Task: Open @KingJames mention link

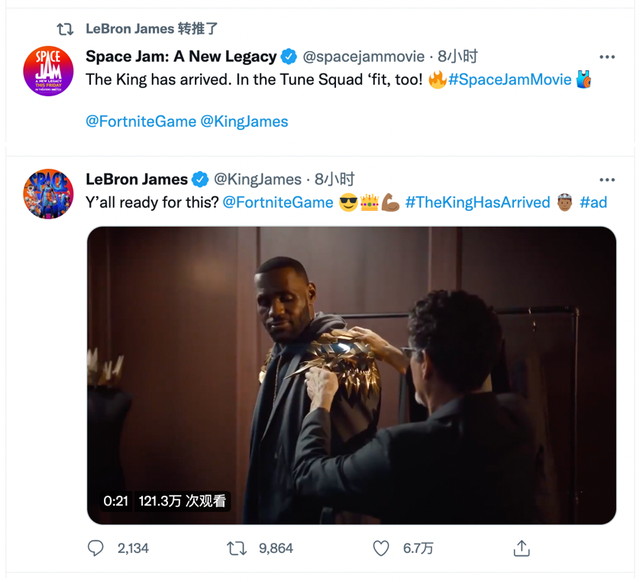Action: pos(244,121)
